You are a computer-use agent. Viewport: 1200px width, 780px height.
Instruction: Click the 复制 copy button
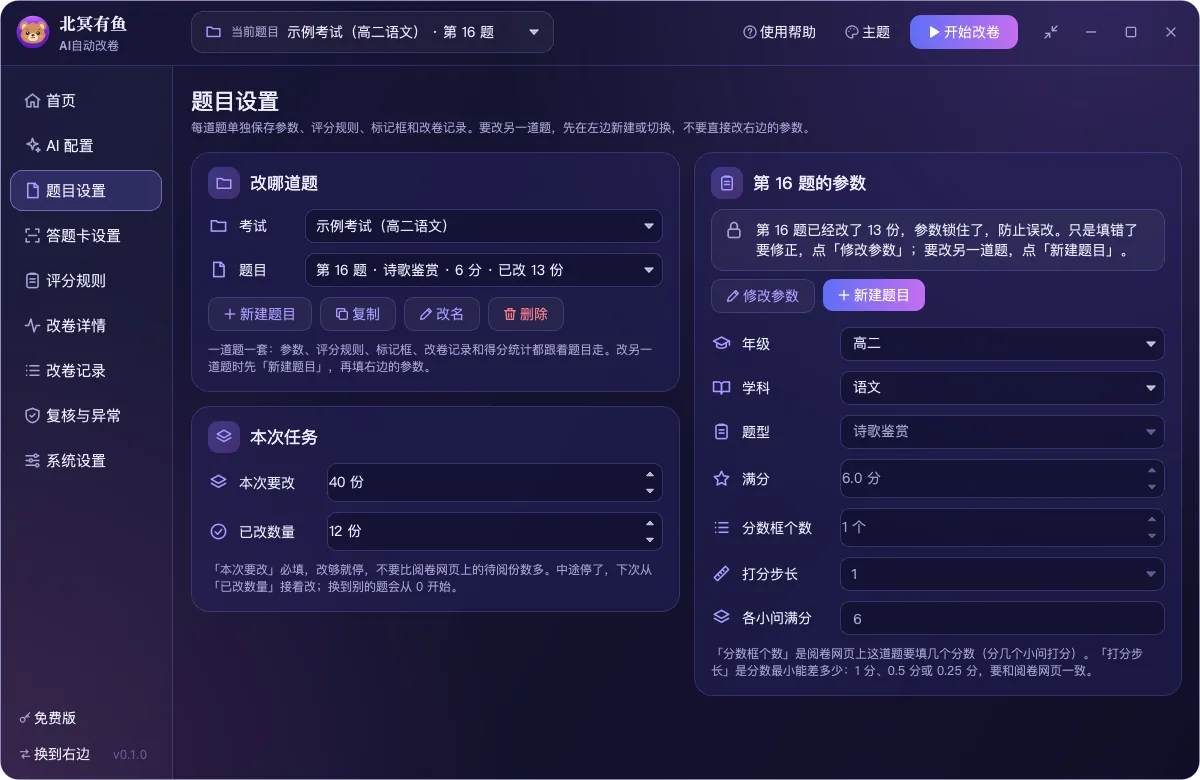[x=358, y=314]
